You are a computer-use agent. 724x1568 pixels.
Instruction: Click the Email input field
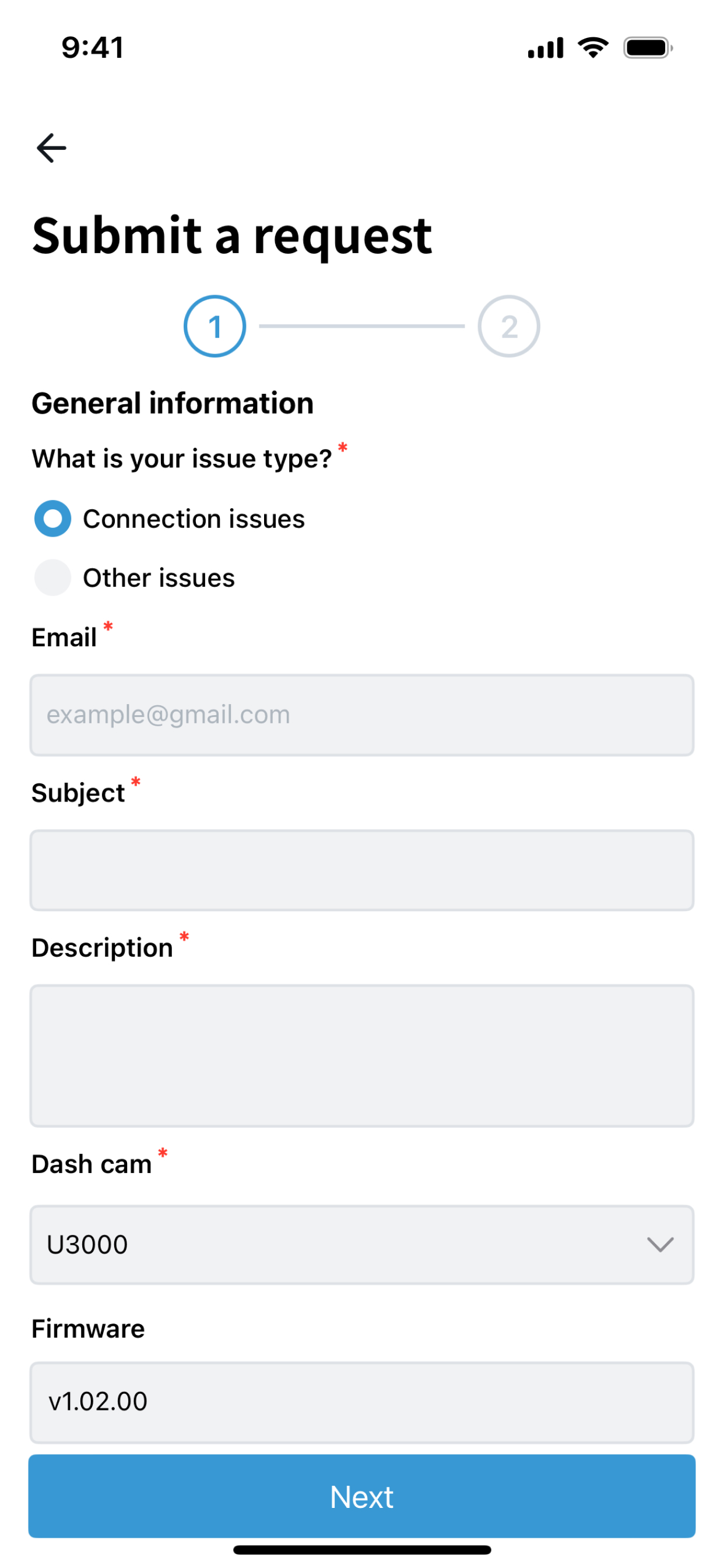(361, 715)
